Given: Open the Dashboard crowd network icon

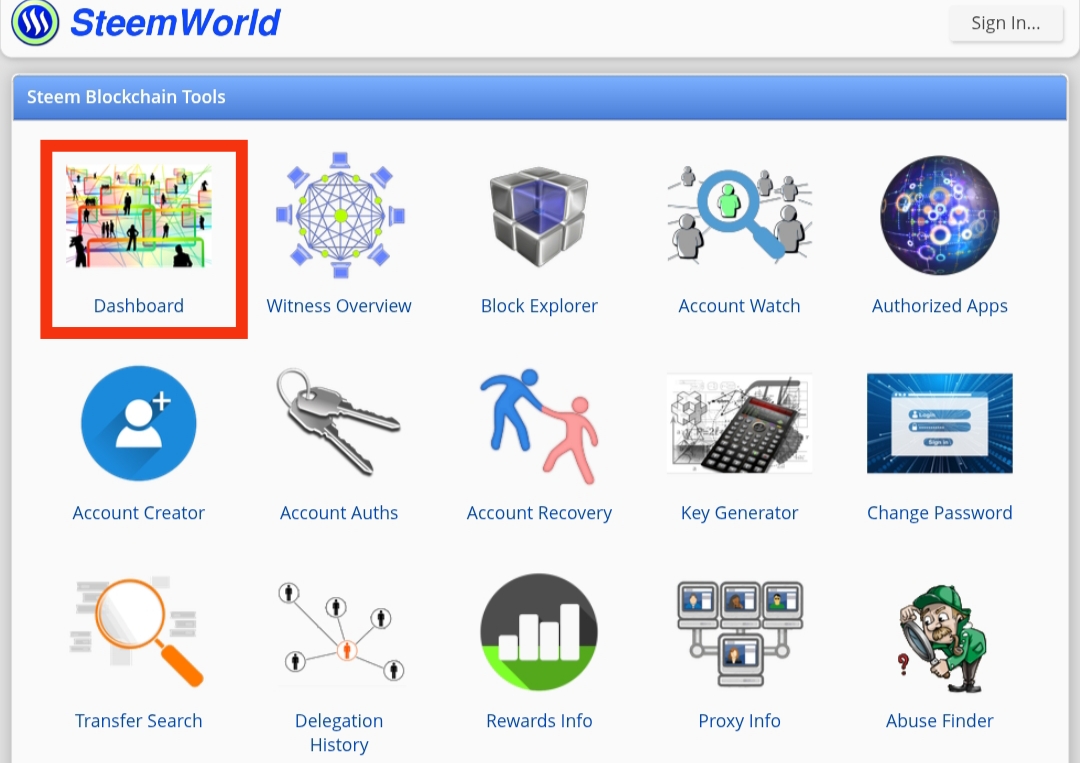Looking at the screenshot, I should [x=138, y=216].
